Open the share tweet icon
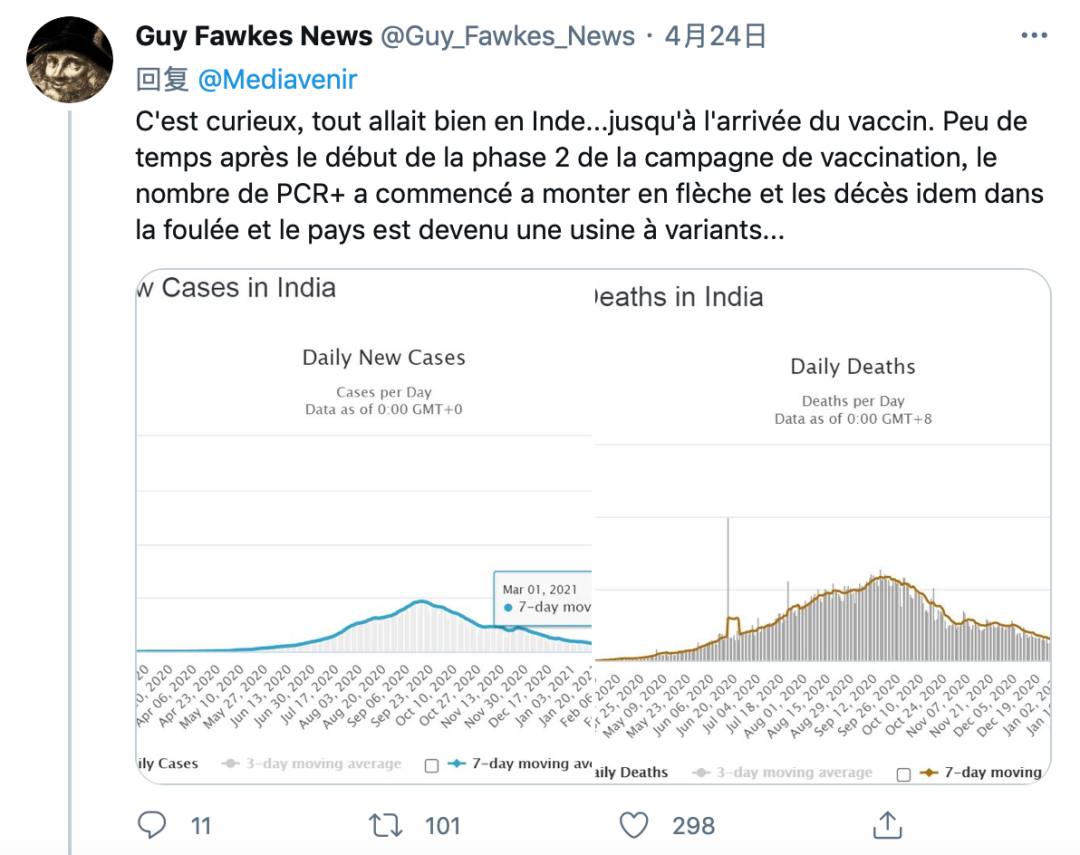 886,825
